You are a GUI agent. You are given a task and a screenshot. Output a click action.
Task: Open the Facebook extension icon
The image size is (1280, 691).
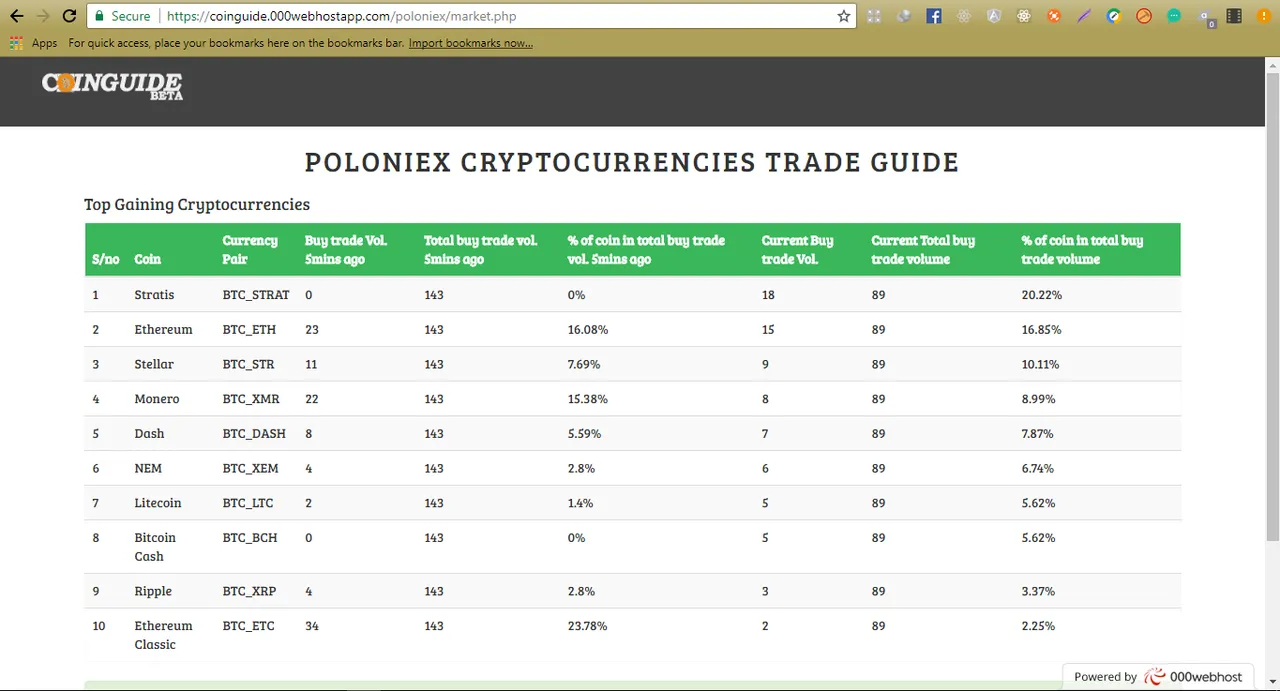(934, 16)
